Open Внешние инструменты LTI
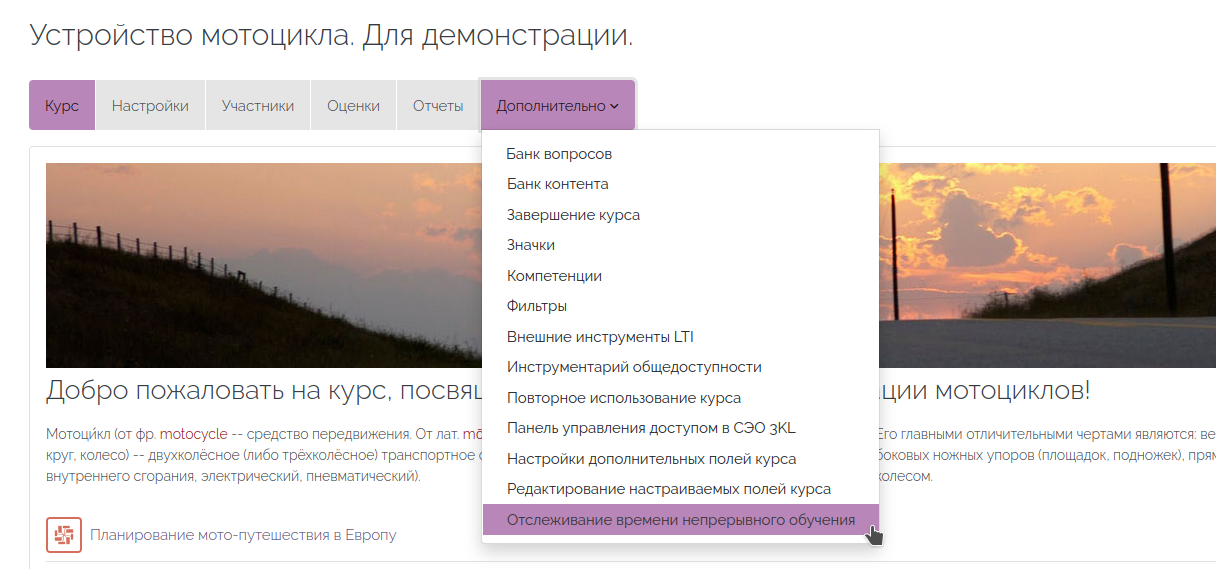This screenshot has height=569, width=1216. click(600, 337)
